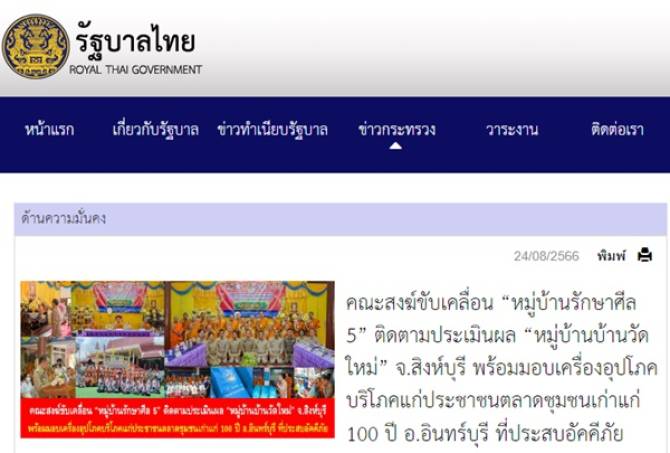Click the printer icon beside พิมพ์
This screenshot has height=453, width=670.
645,255
